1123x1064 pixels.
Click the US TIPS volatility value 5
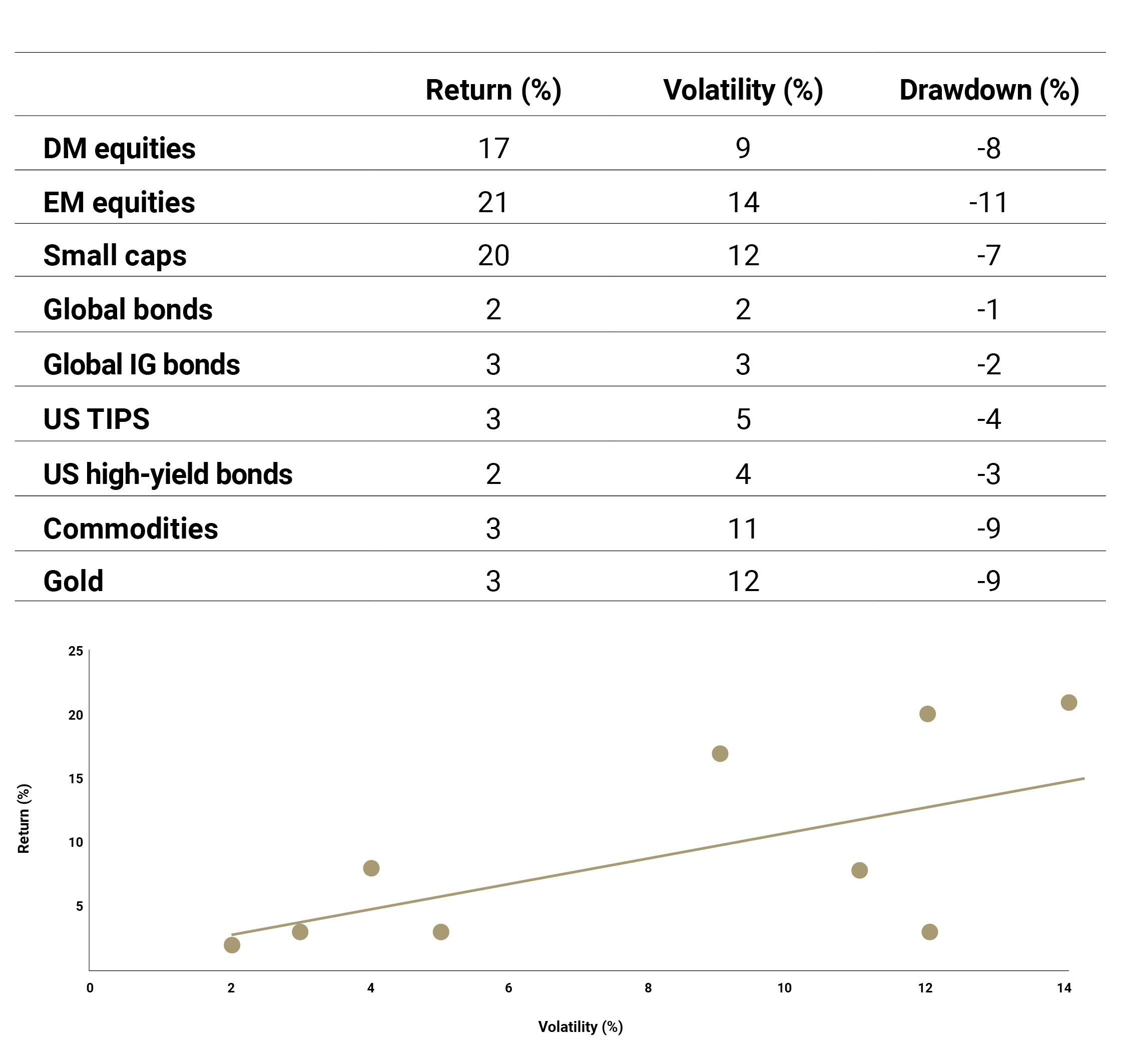(743, 419)
